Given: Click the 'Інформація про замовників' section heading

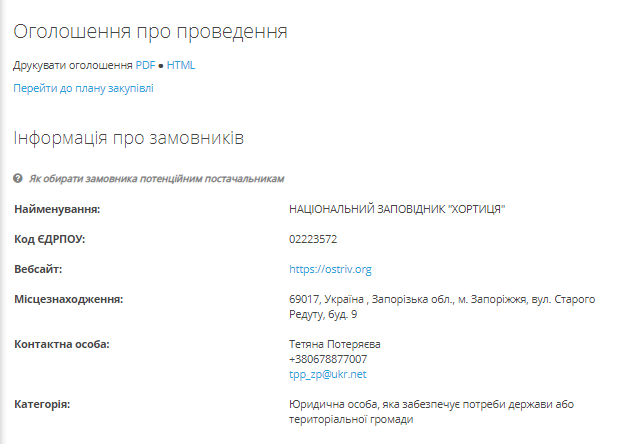Looking at the screenshot, I should point(129,138).
